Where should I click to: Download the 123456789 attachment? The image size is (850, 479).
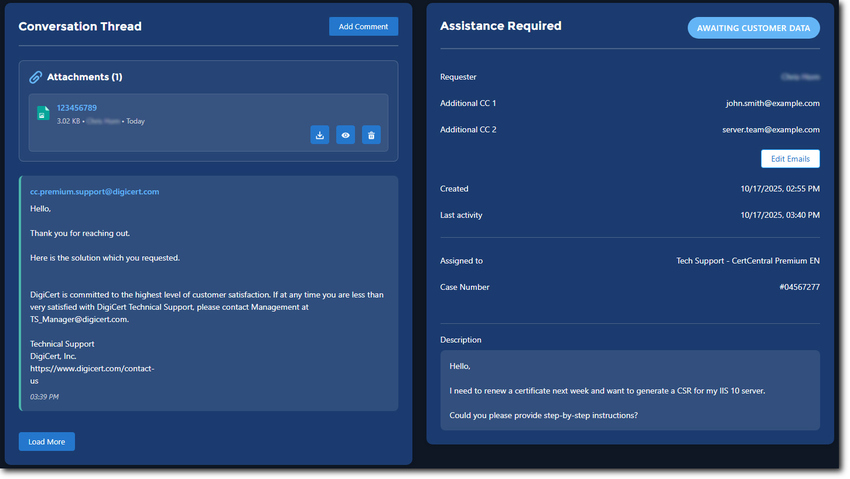pos(320,135)
